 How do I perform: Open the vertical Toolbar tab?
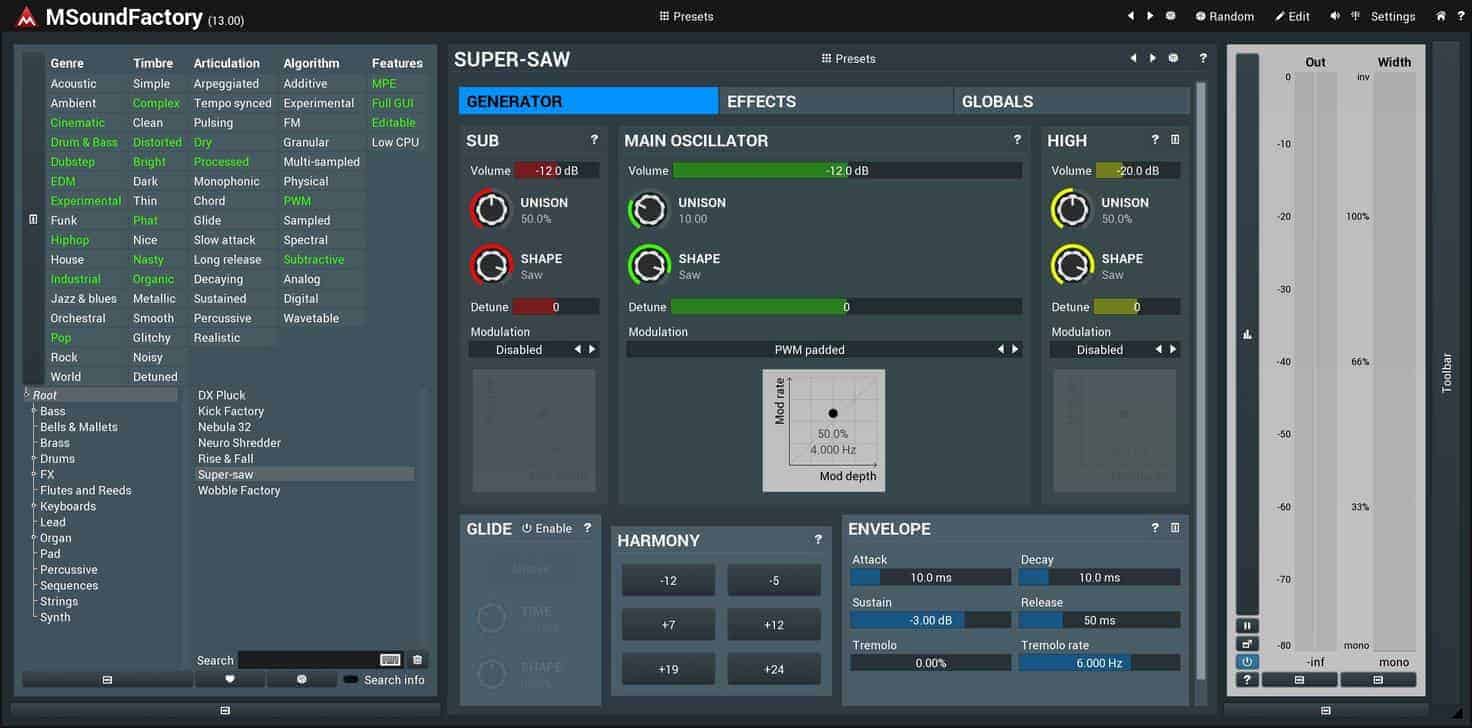click(1446, 372)
